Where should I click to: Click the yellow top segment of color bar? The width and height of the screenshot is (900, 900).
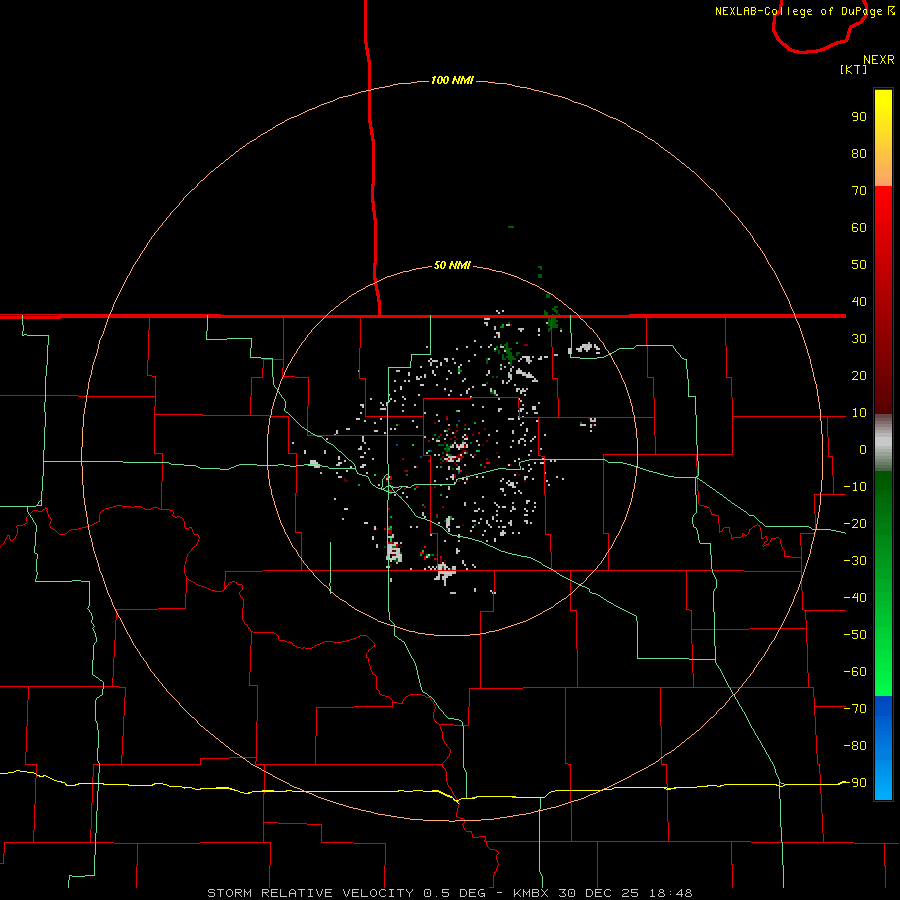pos(883,109)
